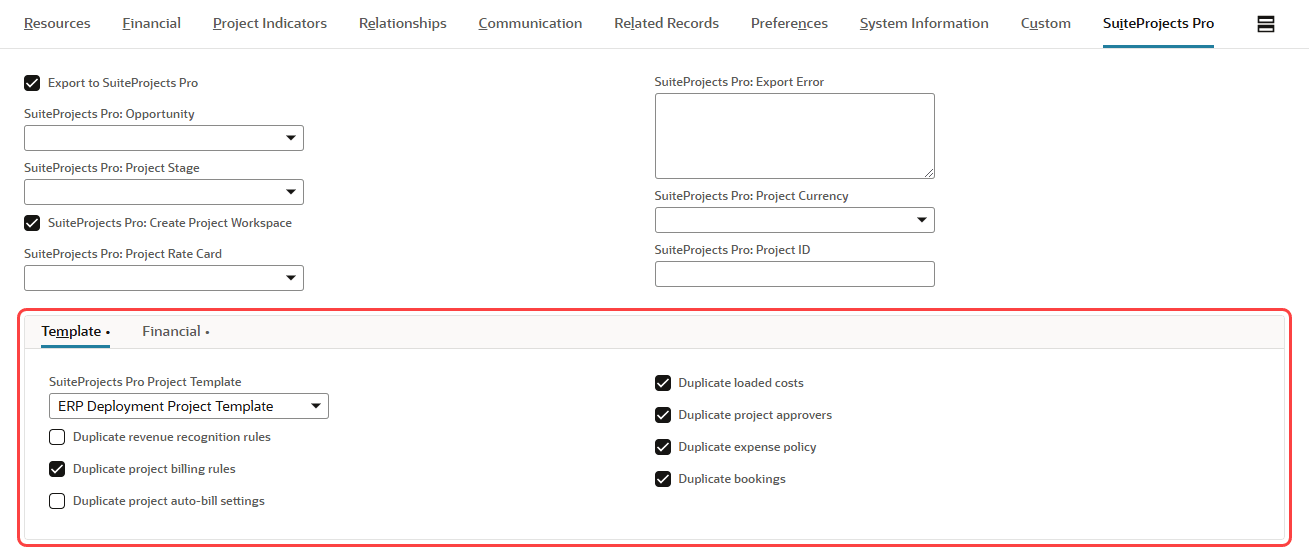The width and height of the screenshot is (1309, 557).
Task: Uncheck Duplicate loaded costs
Action: pyautogui.click(x=663, y=383)
